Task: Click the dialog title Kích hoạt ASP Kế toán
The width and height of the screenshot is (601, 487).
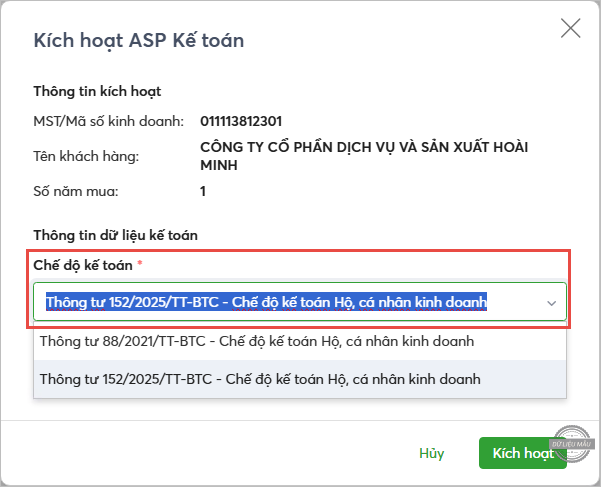Action: tap(139, 41)
